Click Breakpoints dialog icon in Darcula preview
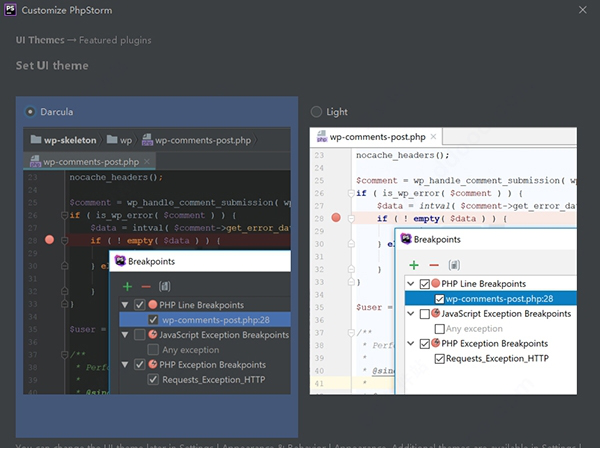This screenshot has width=600, height=465. click(120, 261)
